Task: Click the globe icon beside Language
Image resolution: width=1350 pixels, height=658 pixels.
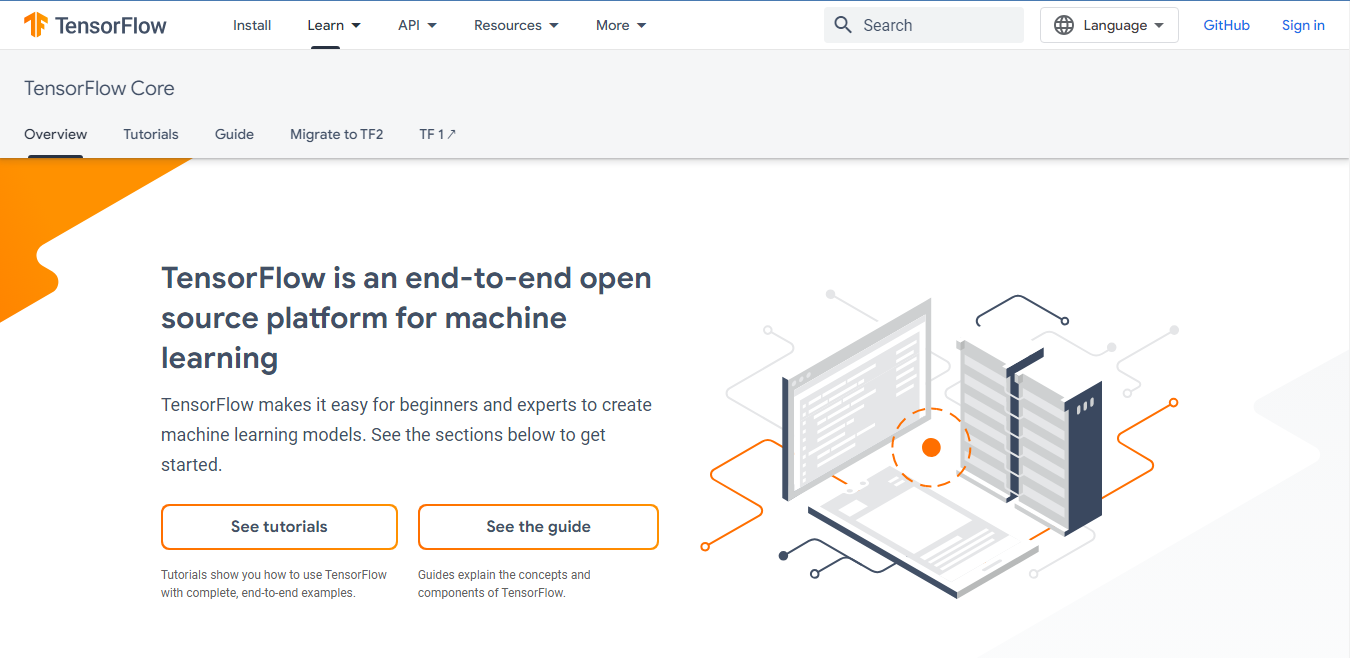Action: (x=1064, y=24)
